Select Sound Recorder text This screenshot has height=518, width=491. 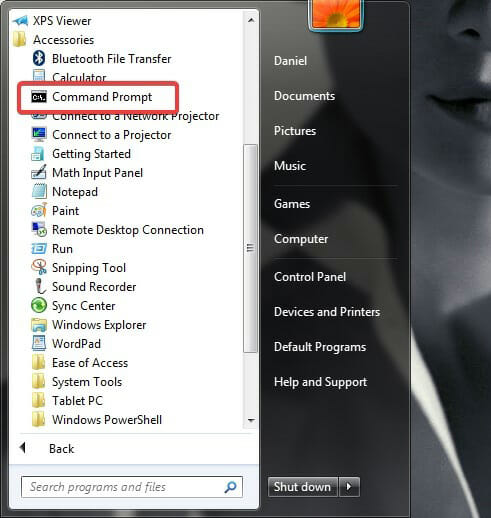(x=94, y=287)
